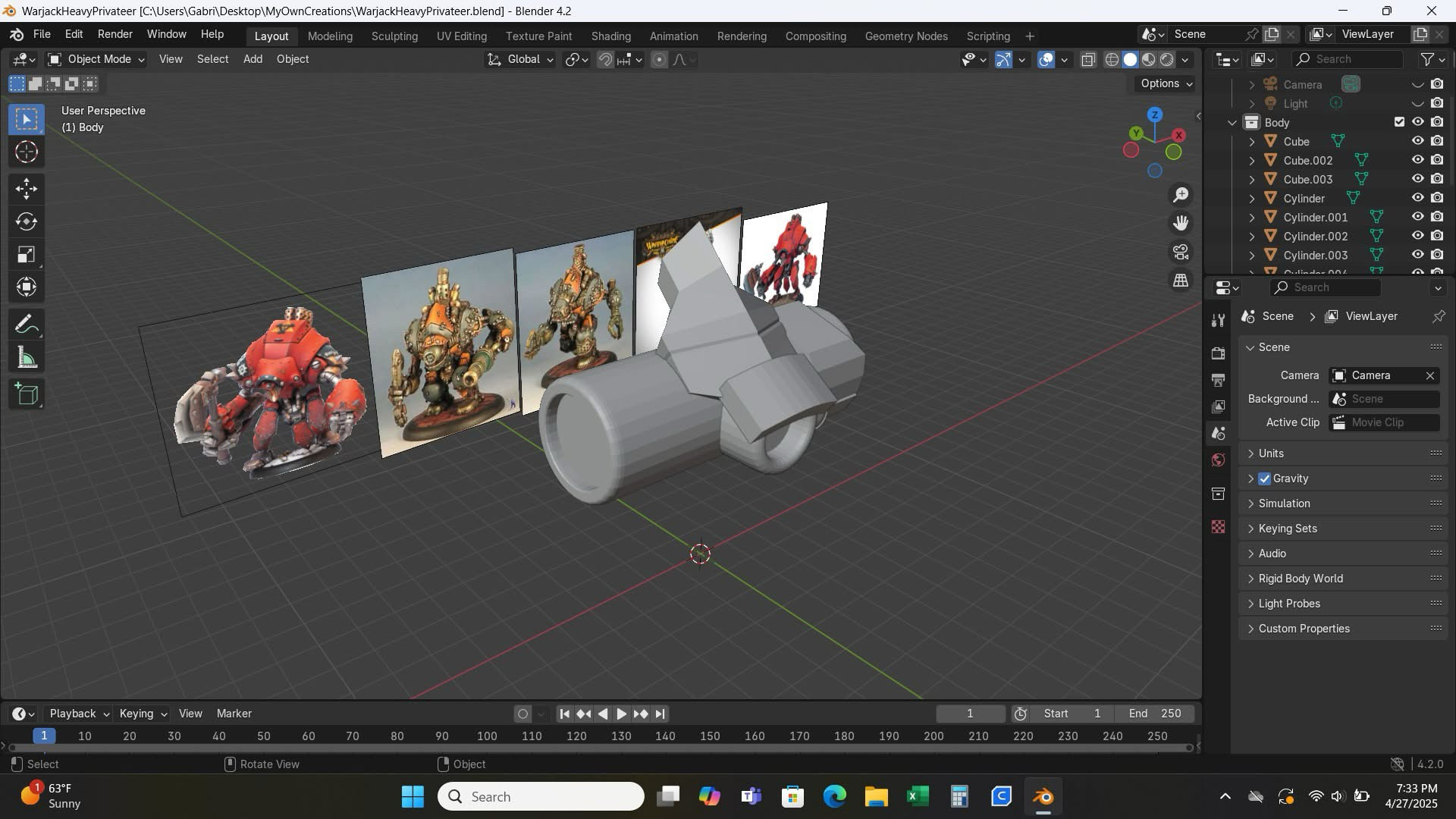Click the End frame value field

point(1154,714)
